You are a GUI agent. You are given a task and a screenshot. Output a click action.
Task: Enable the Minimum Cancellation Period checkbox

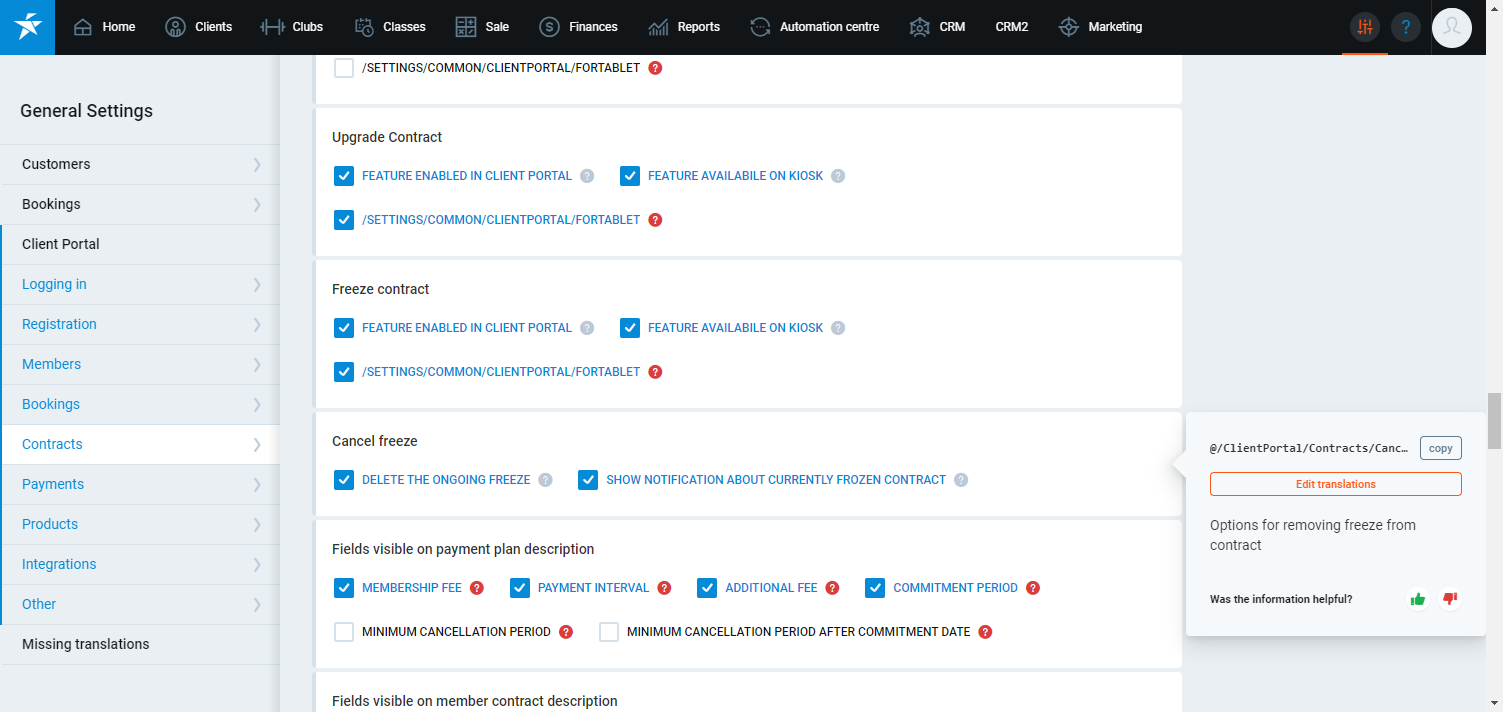tap(344, 632)
